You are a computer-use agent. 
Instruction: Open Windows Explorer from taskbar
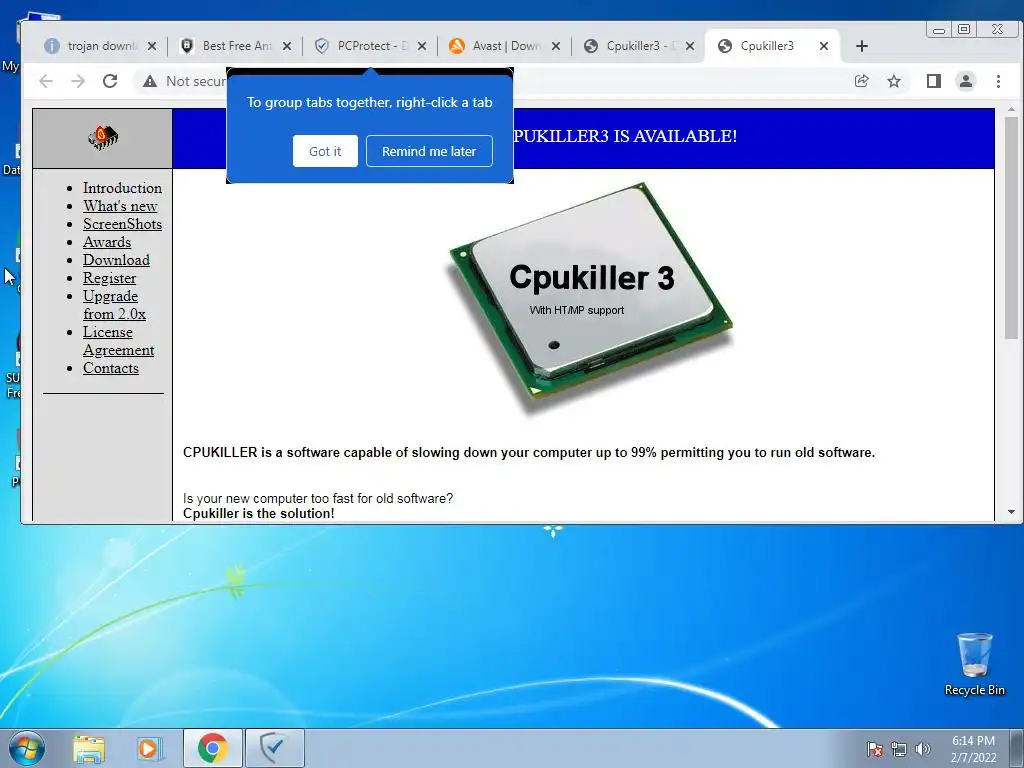[x=89, y=748]
